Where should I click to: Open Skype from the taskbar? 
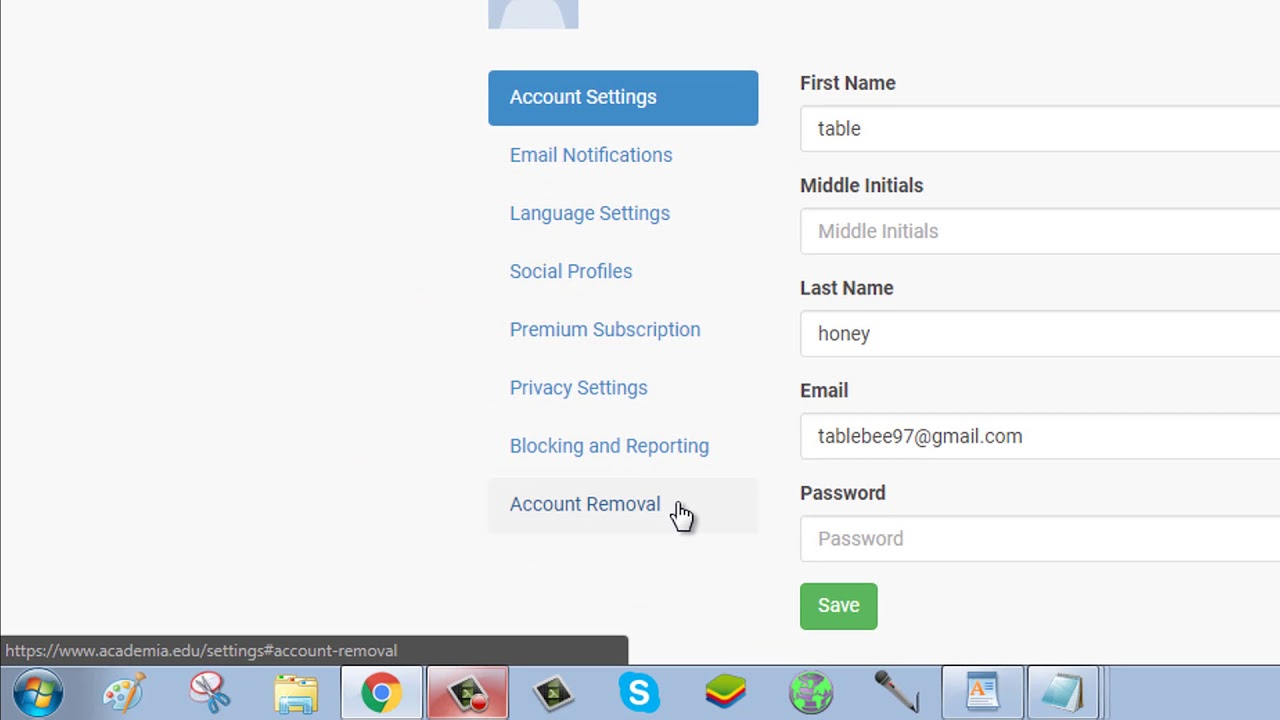pyautogui.click(x=639, y=692)
